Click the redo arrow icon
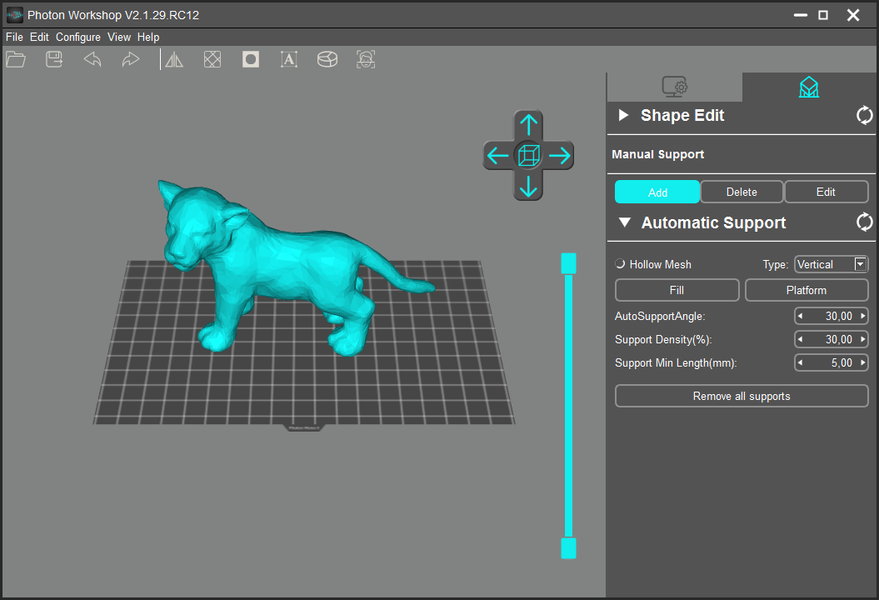Image resolution: width=879 pixels, height=600 pixels. point(130,60)
